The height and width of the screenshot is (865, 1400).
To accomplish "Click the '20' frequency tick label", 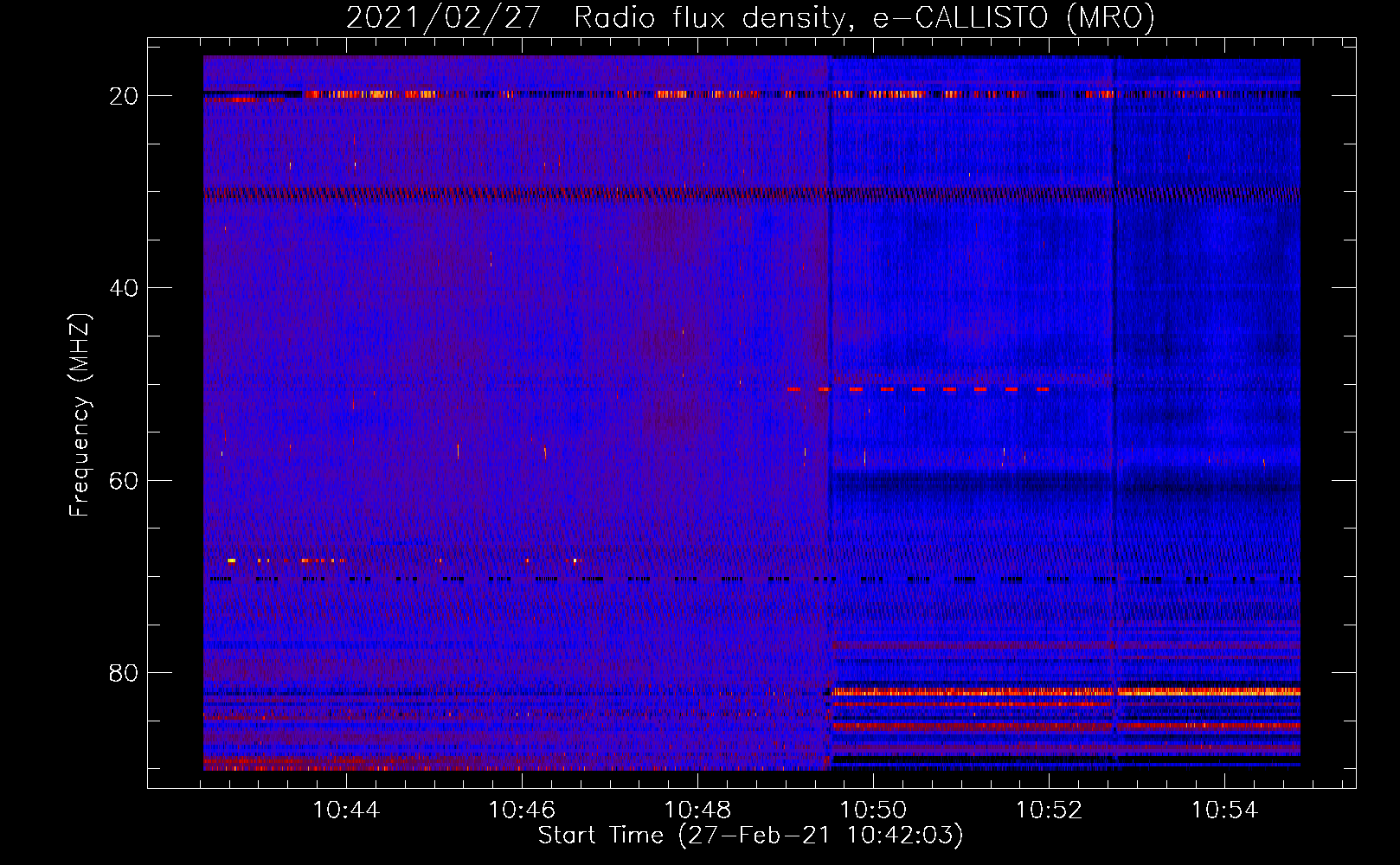I will [x=125, y=95].
